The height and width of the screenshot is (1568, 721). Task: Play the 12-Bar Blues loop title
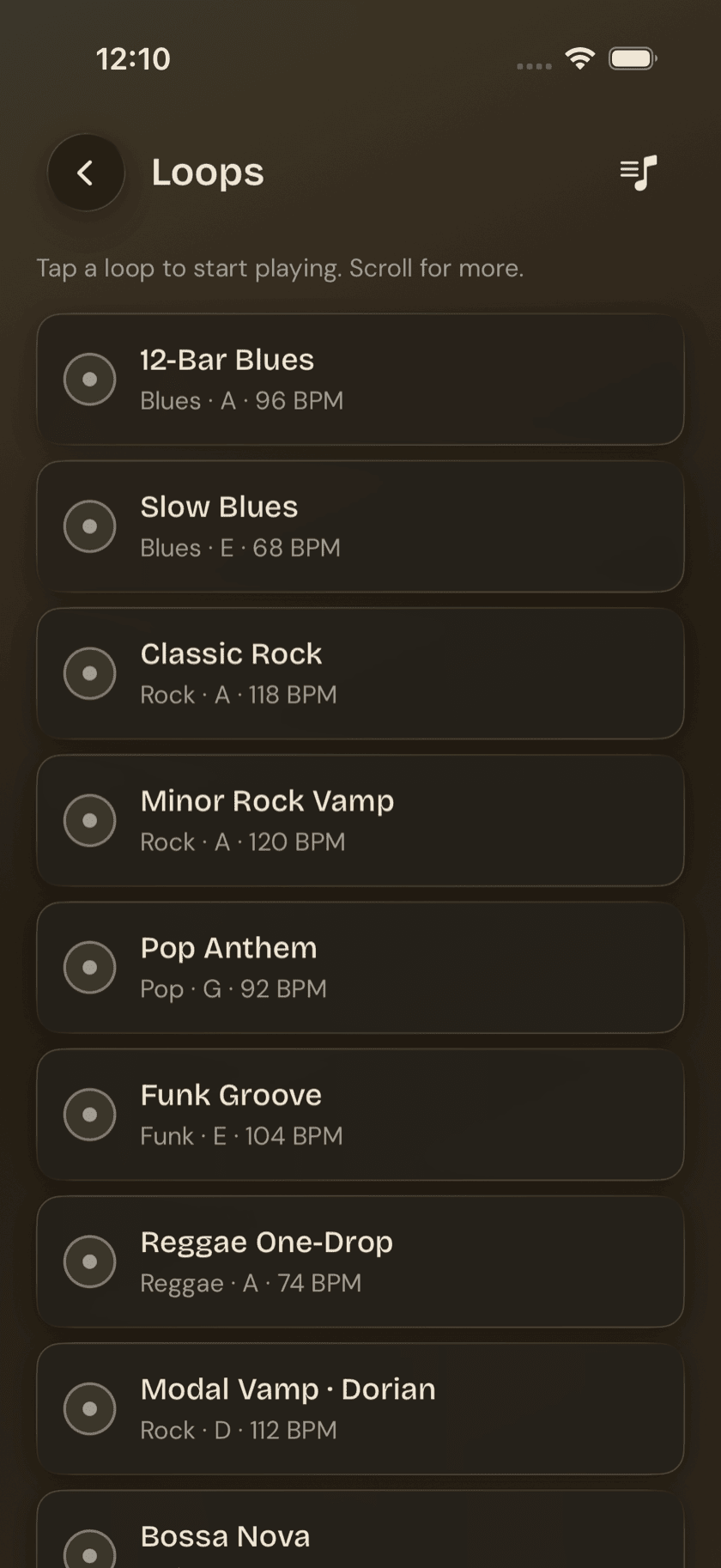227,360
